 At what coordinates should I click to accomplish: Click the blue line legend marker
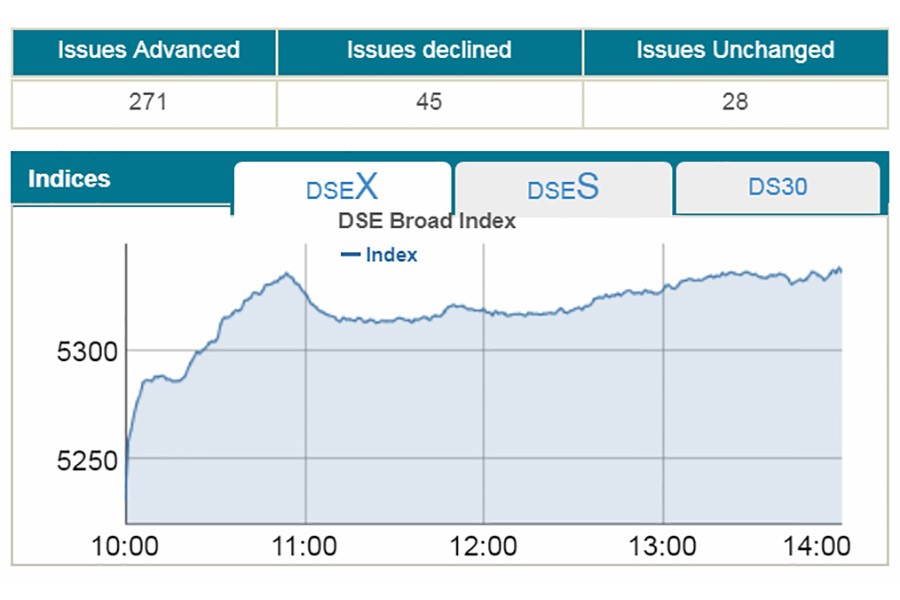tap(351, 255)
